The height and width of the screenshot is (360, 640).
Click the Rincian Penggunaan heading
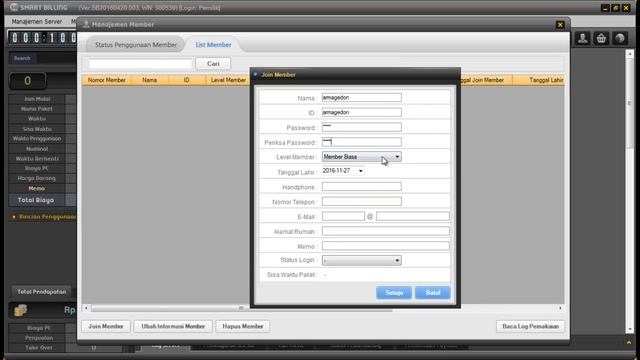pos(47,217)
